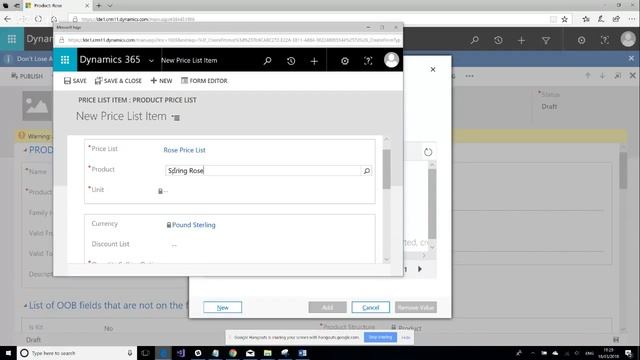This screenshot has width=640, height=360.
Task: Open the Dynamics 365 app launcher waffle in popup
Action: pyautogui.click(x=65, y=60)
